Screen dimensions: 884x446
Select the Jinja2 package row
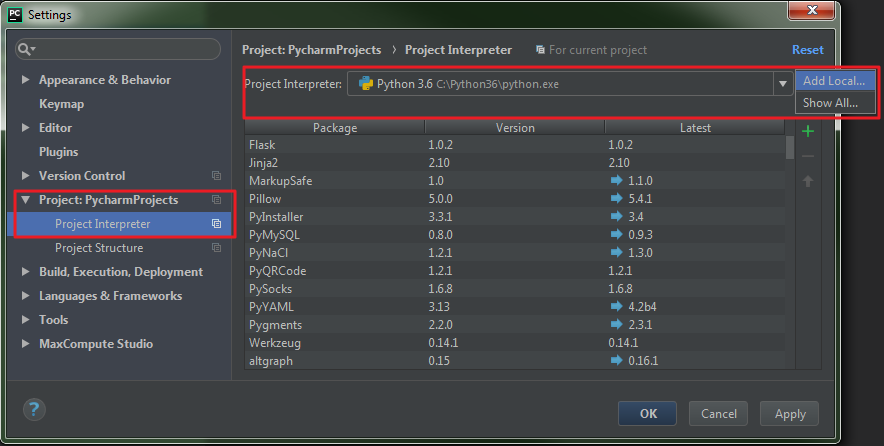(515, 162)
